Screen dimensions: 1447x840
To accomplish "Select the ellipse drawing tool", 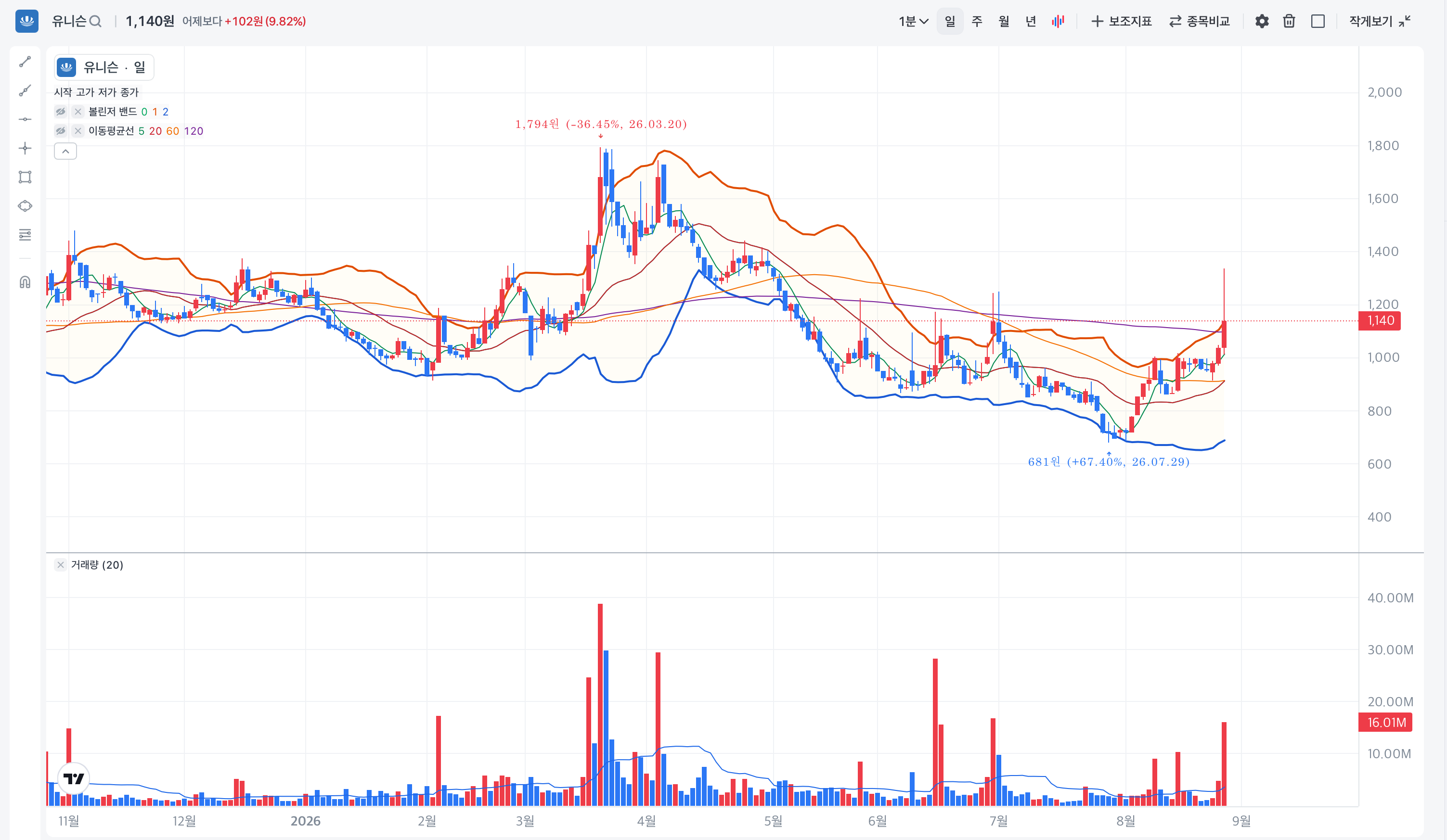I will point(25,206).
